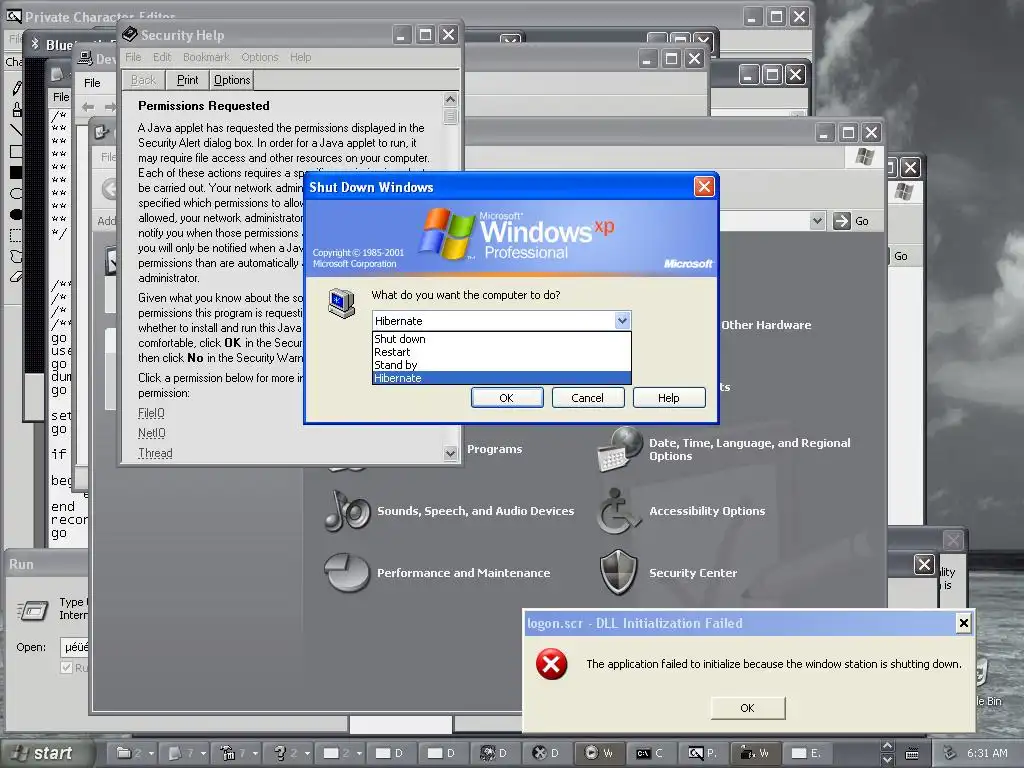
Task: Open Edit menu in Security Help
Action: click(162, 57)
